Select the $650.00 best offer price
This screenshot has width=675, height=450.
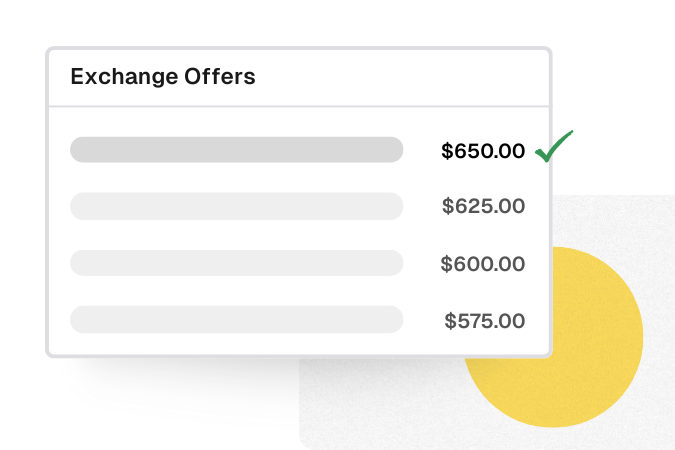483,151
